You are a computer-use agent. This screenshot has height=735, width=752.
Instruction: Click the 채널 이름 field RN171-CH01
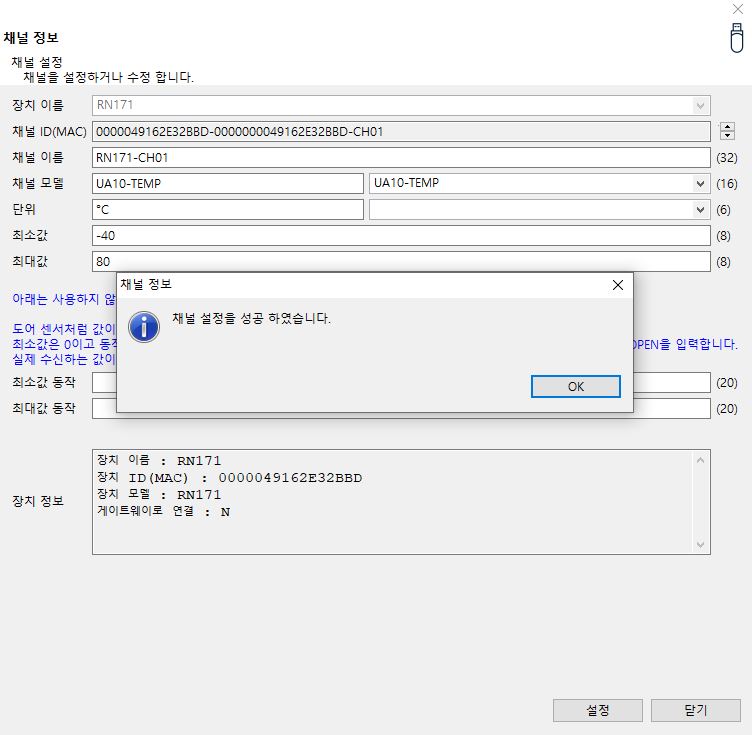[x=401, y=157]
